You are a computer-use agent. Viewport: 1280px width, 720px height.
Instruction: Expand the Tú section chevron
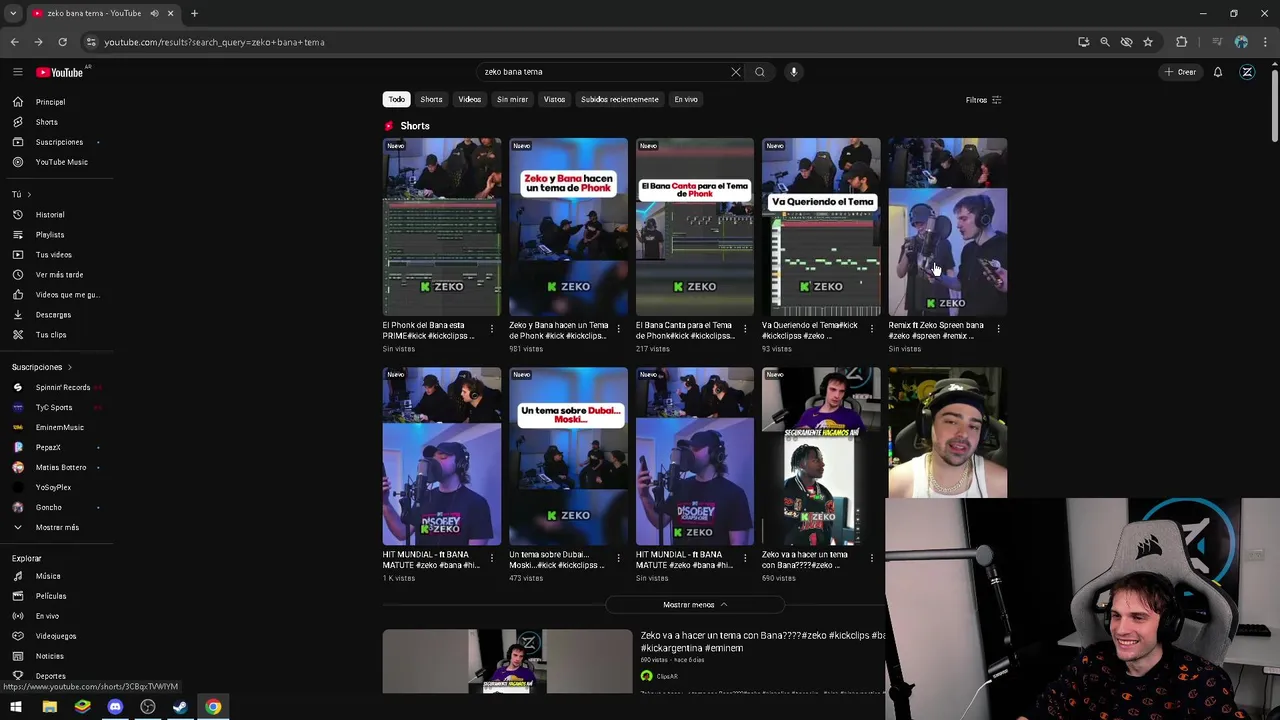point(29,194)
